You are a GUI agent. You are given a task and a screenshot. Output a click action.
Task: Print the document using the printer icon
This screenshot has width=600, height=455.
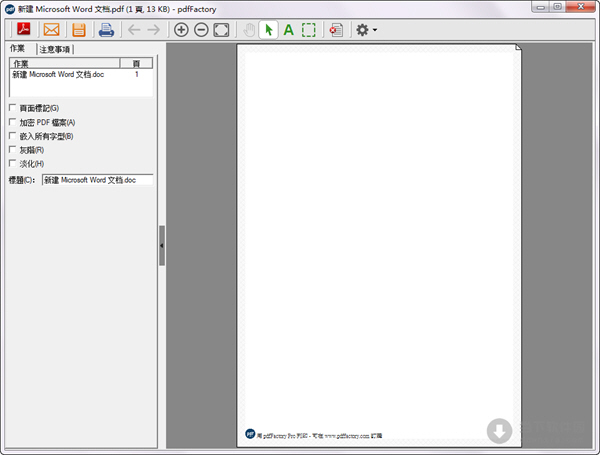pos(106,30)
